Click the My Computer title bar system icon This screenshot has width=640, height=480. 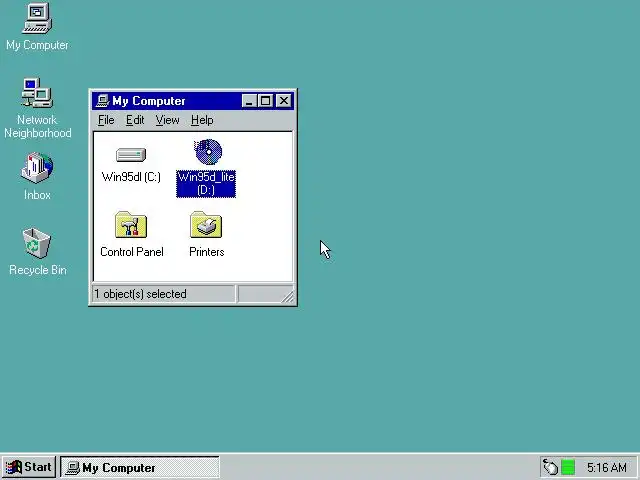(x=102, y=101)
